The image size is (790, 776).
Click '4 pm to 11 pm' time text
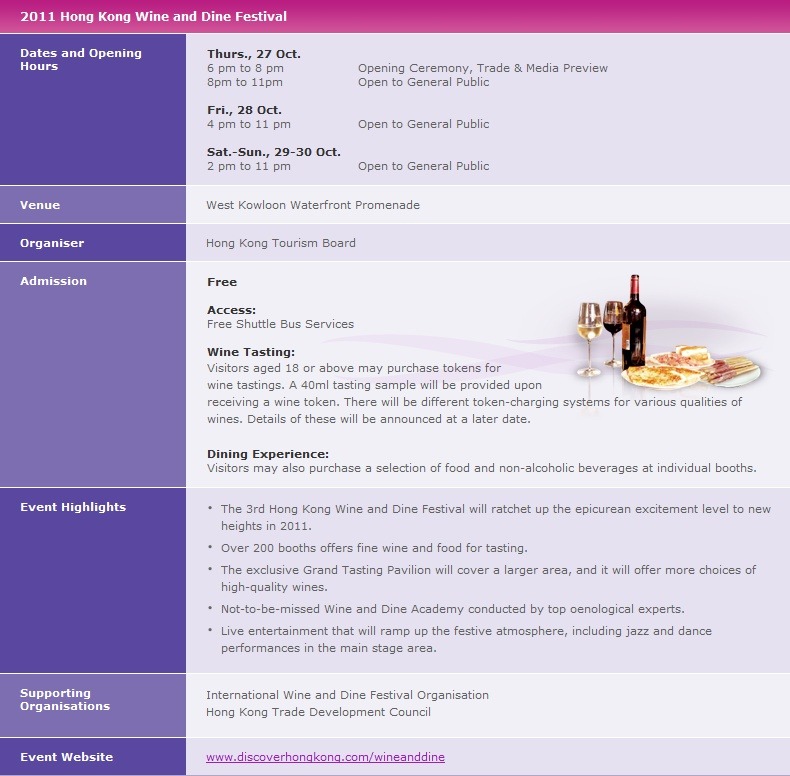tap(248, 124)
